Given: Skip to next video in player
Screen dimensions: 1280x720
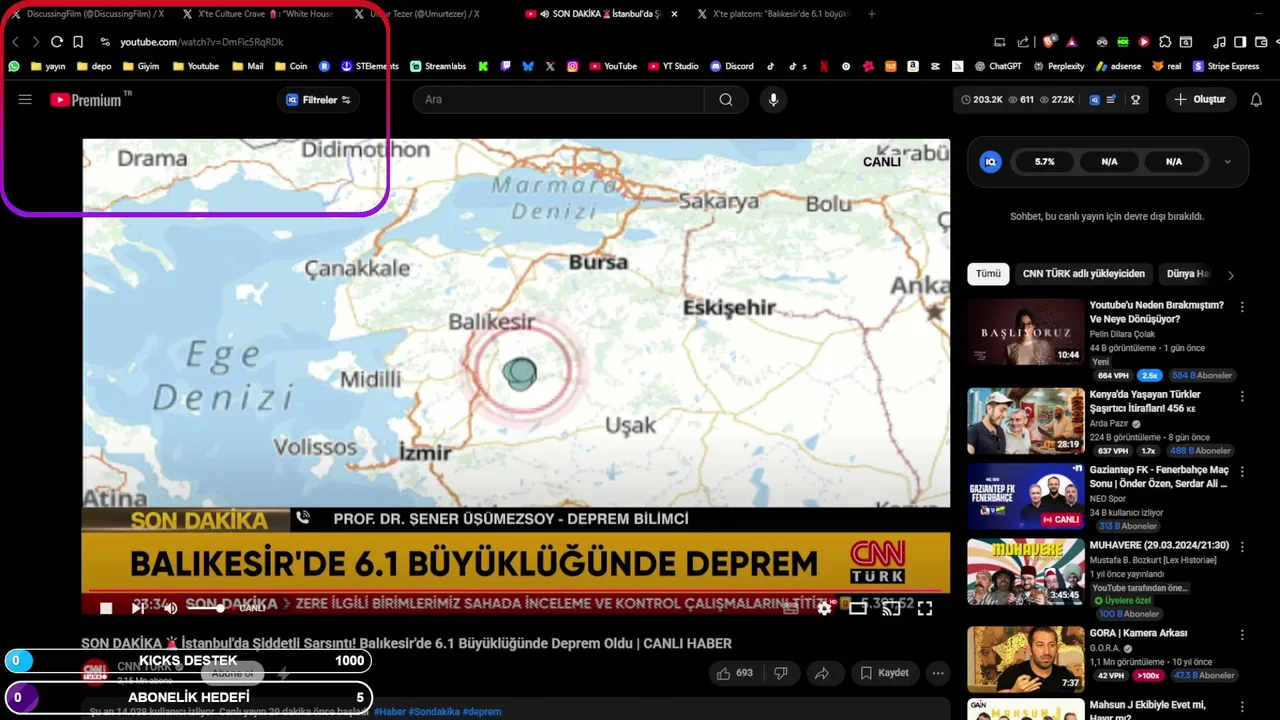Looking at the screenshot, I should tap(138, 608).
